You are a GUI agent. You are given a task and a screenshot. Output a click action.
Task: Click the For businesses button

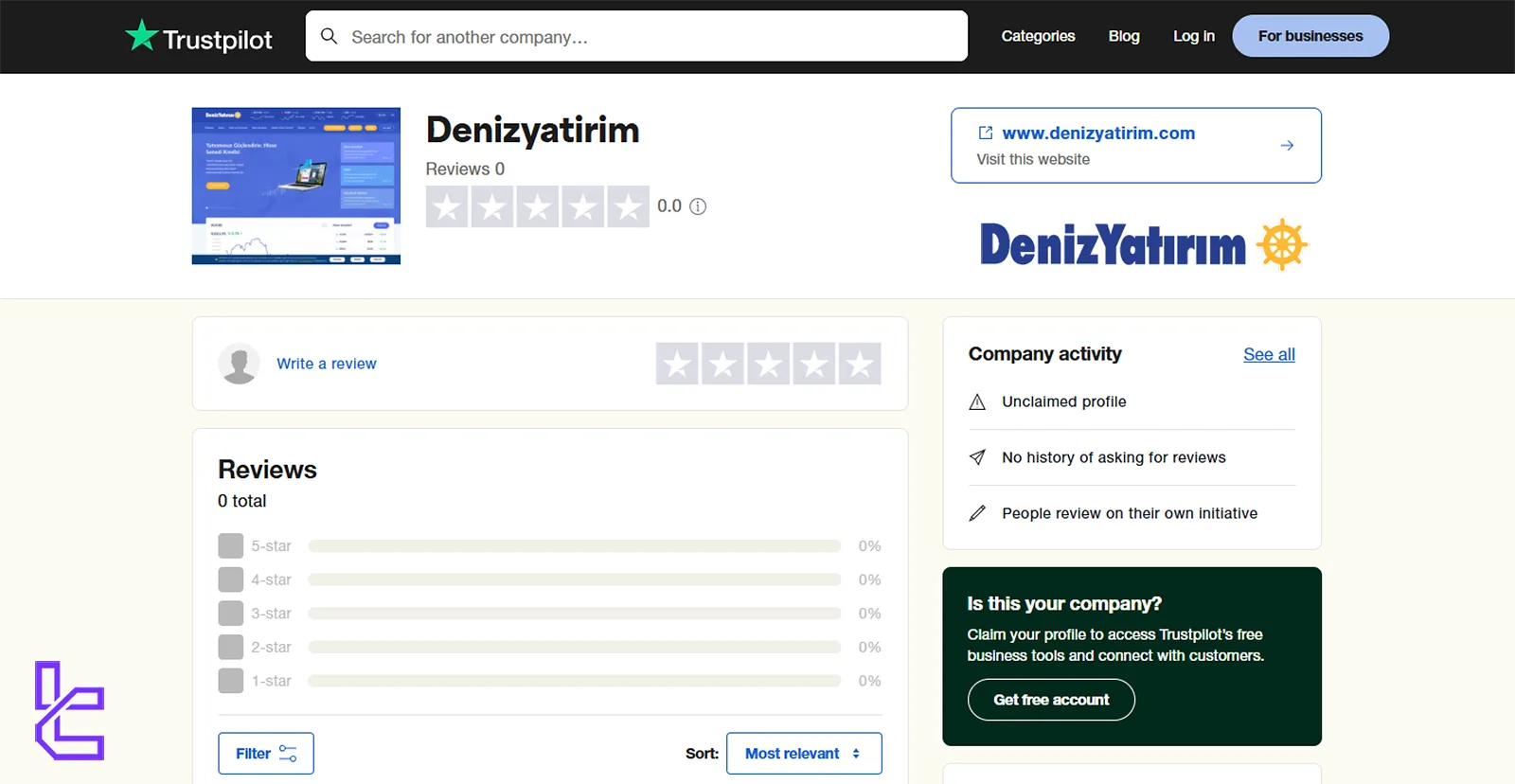[1310, 36]
